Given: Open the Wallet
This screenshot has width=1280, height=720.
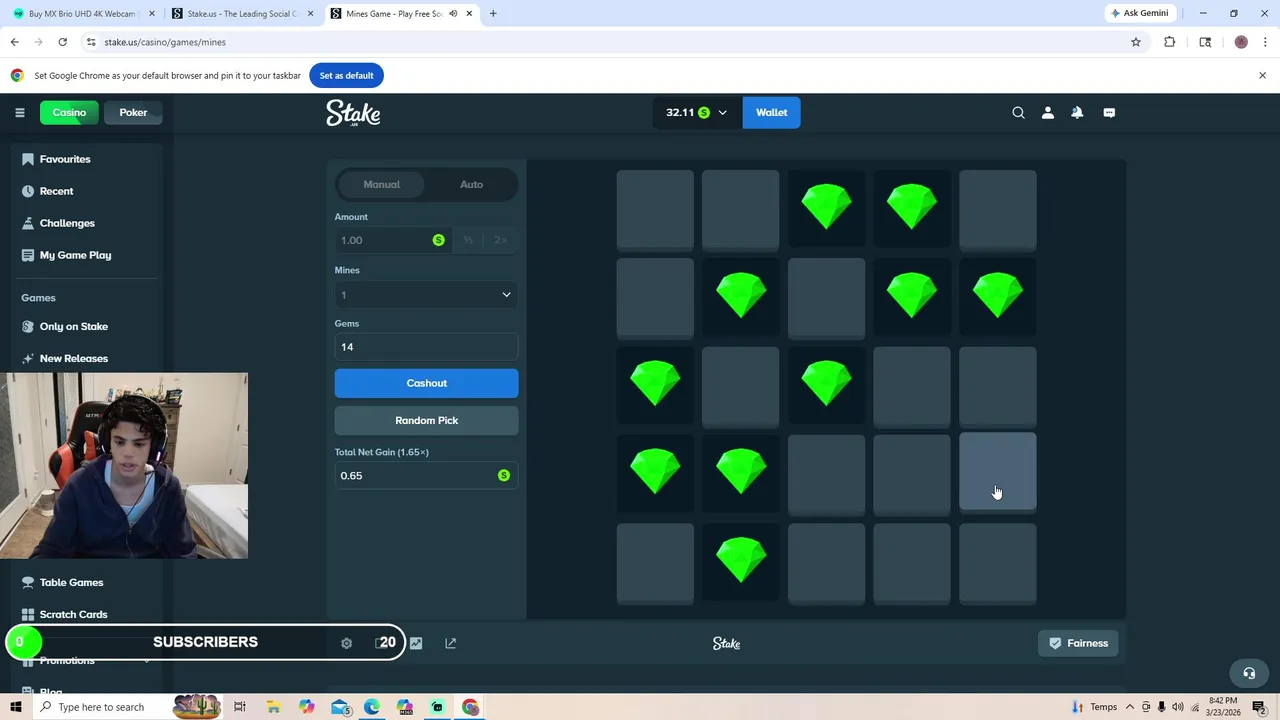Looking at the screenshot, I should [771, 112].
